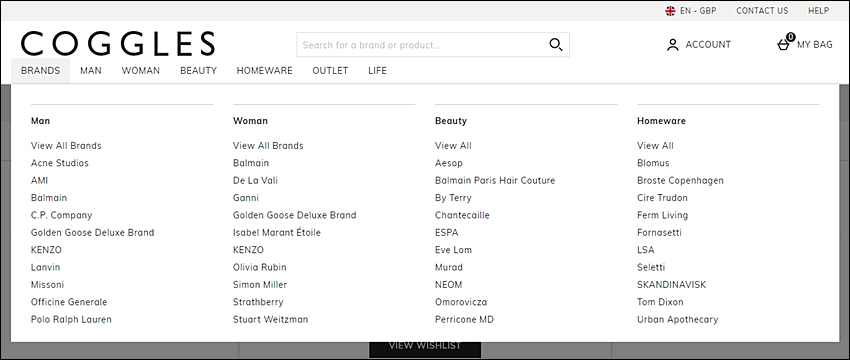Image resolution: width=850 pixels, height=360 pixels.
Task: Choose Acne Studios brand
Action: (x=60, y=163)
